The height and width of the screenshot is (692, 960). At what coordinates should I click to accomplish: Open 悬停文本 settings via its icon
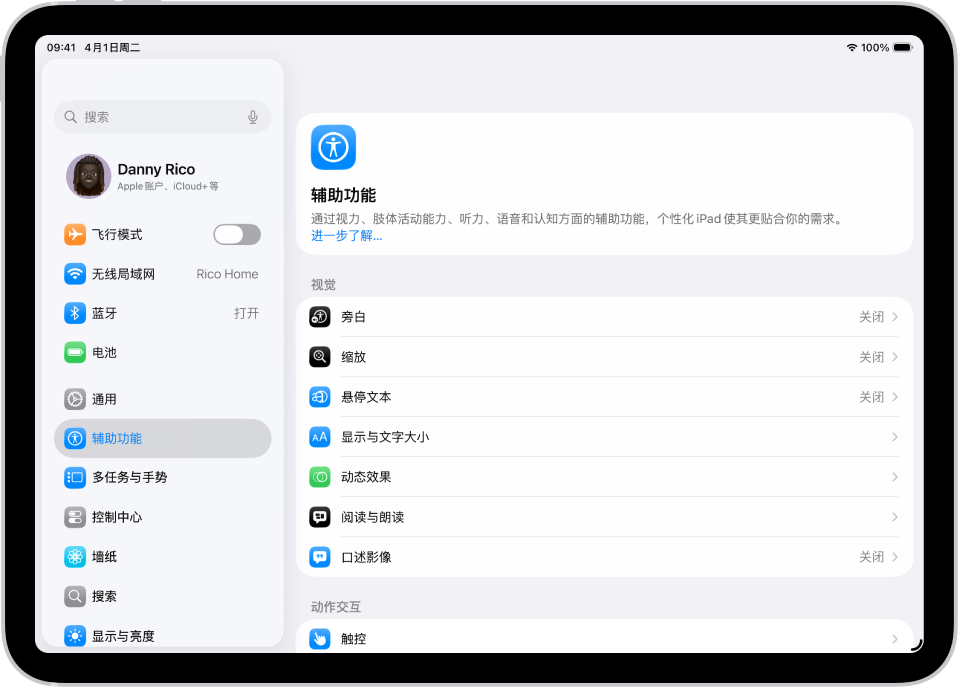point(320,397)
